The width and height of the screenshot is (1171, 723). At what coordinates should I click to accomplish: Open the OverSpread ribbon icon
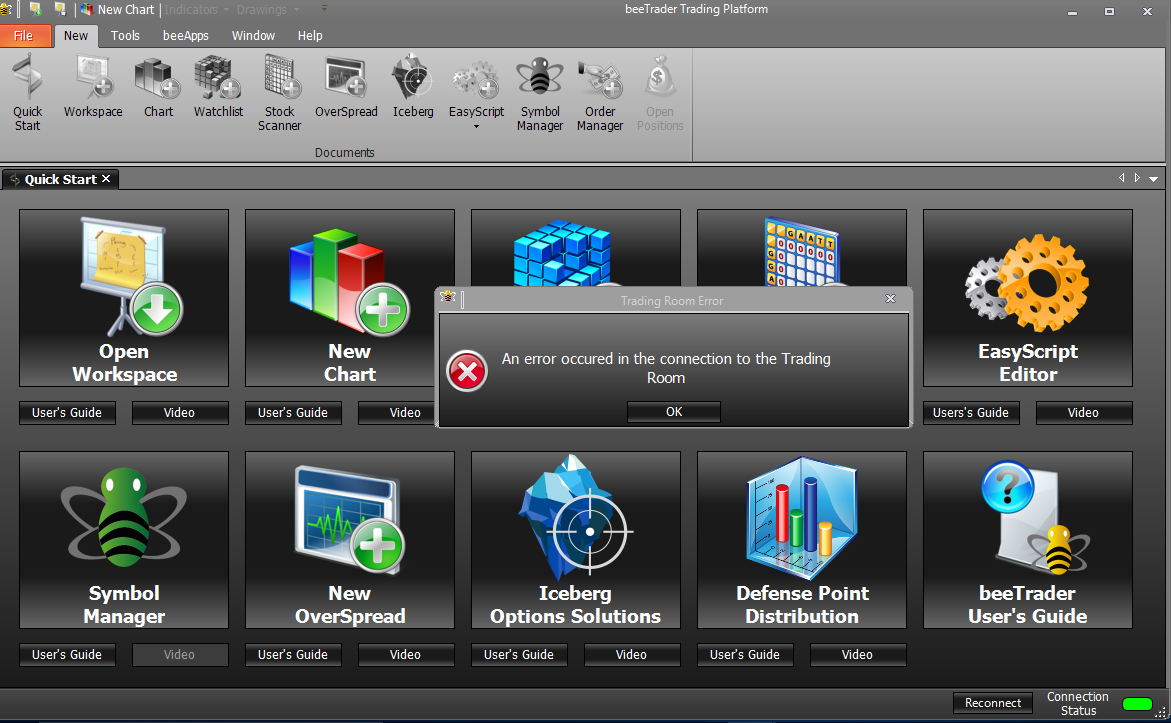[x=346, y=87]
